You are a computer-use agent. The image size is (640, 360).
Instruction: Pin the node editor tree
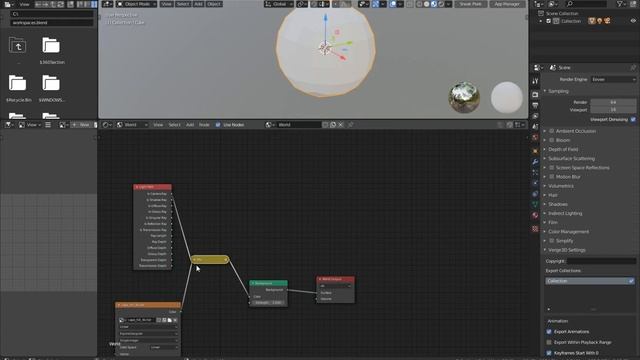(351, 124)
